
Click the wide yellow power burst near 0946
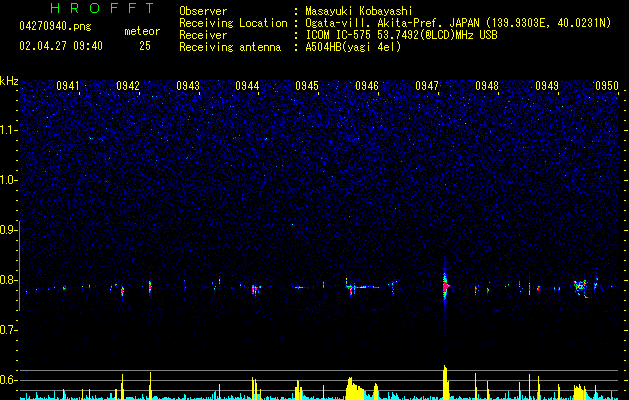coord(356,388)
